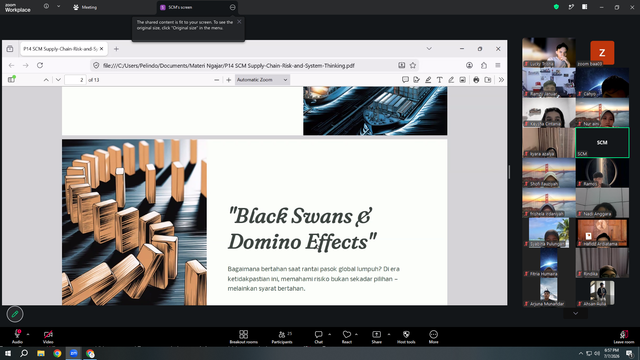Open the PDF viewer tools overflow menu

coord(501,80)
